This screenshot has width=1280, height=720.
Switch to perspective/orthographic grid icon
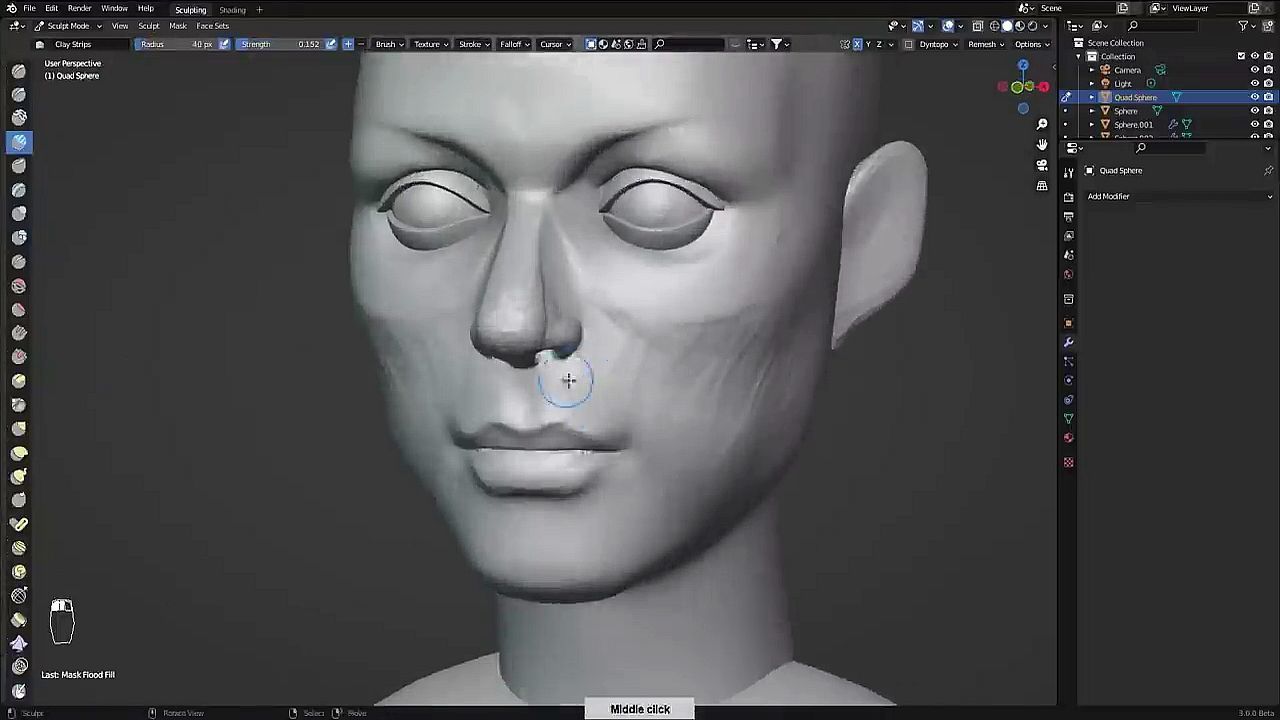(1042, 186)
